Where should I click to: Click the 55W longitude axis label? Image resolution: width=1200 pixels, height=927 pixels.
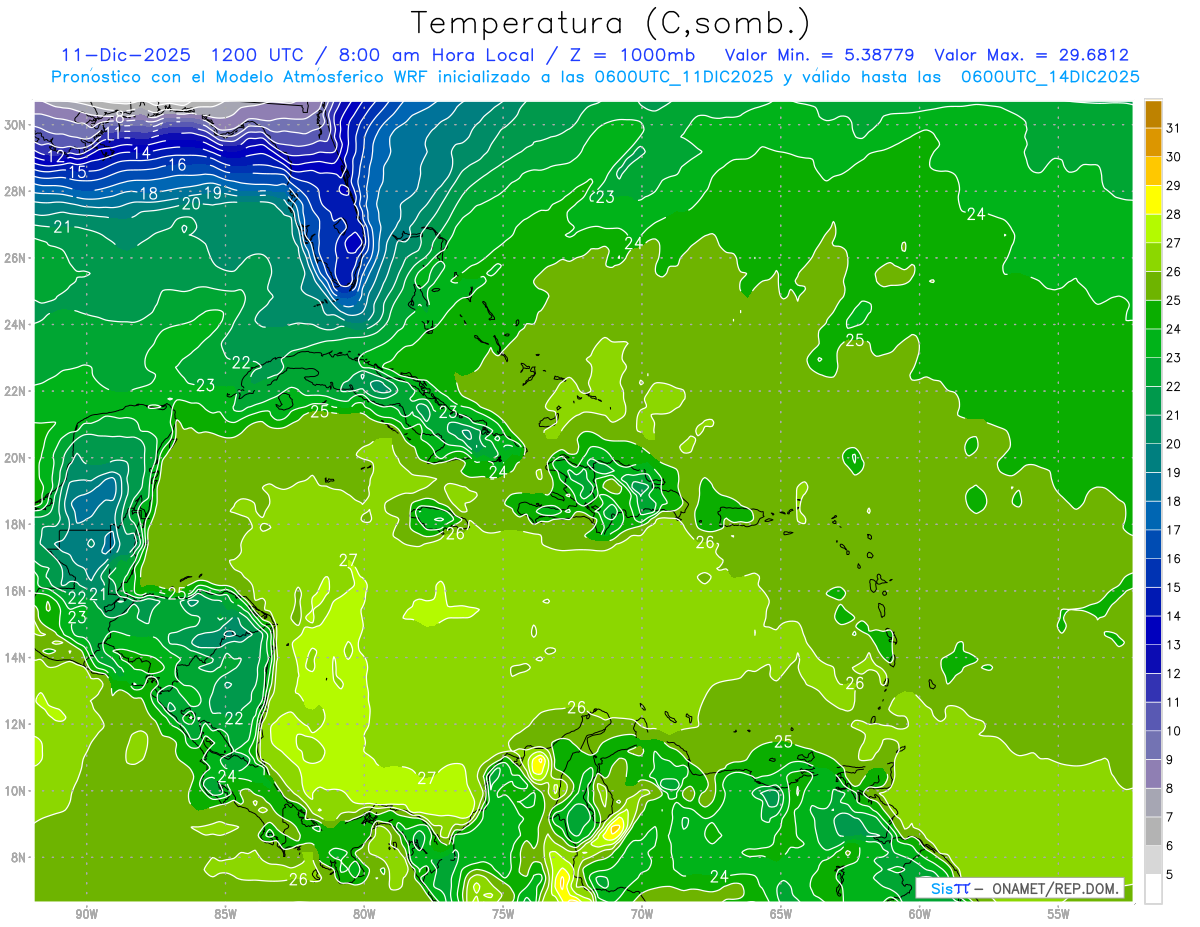[x=1059, y=914]
